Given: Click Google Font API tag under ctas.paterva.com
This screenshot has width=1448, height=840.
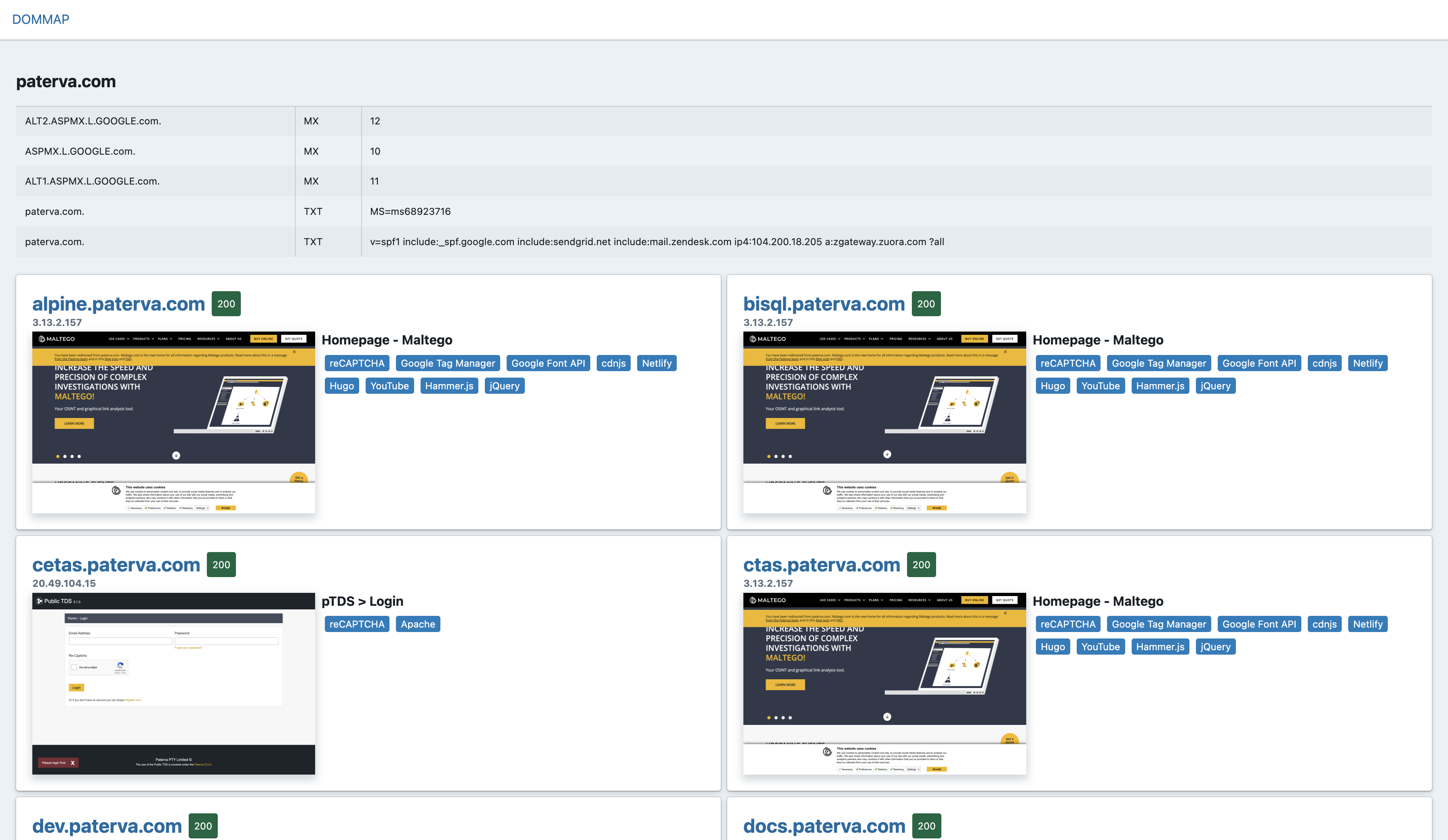Looking at the screenshot, I should click(1259, 624).
